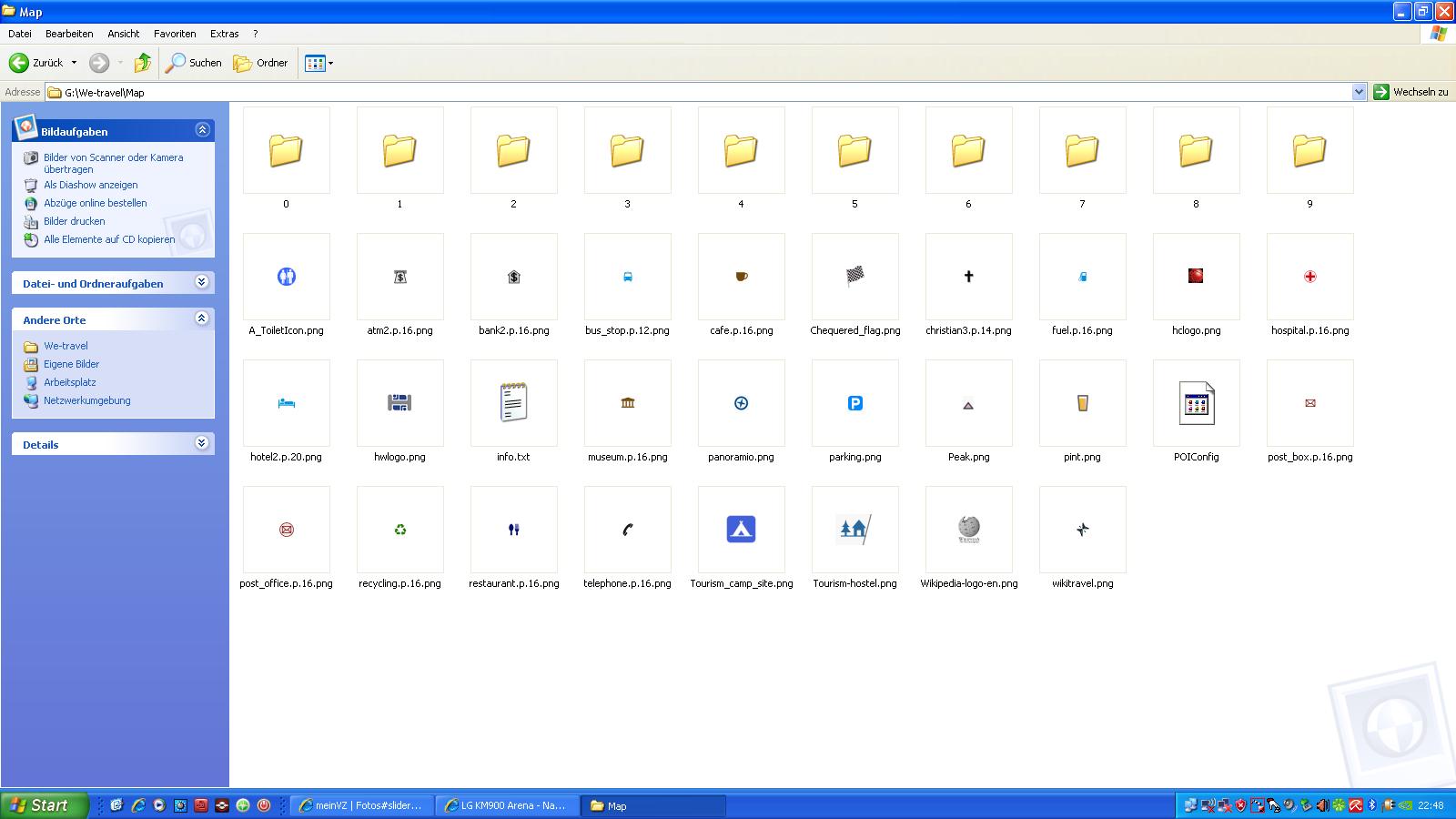Viewport: 1456px width, 819px height.
Task: Select the hwlogo.png icon
Action: [400, 403]
